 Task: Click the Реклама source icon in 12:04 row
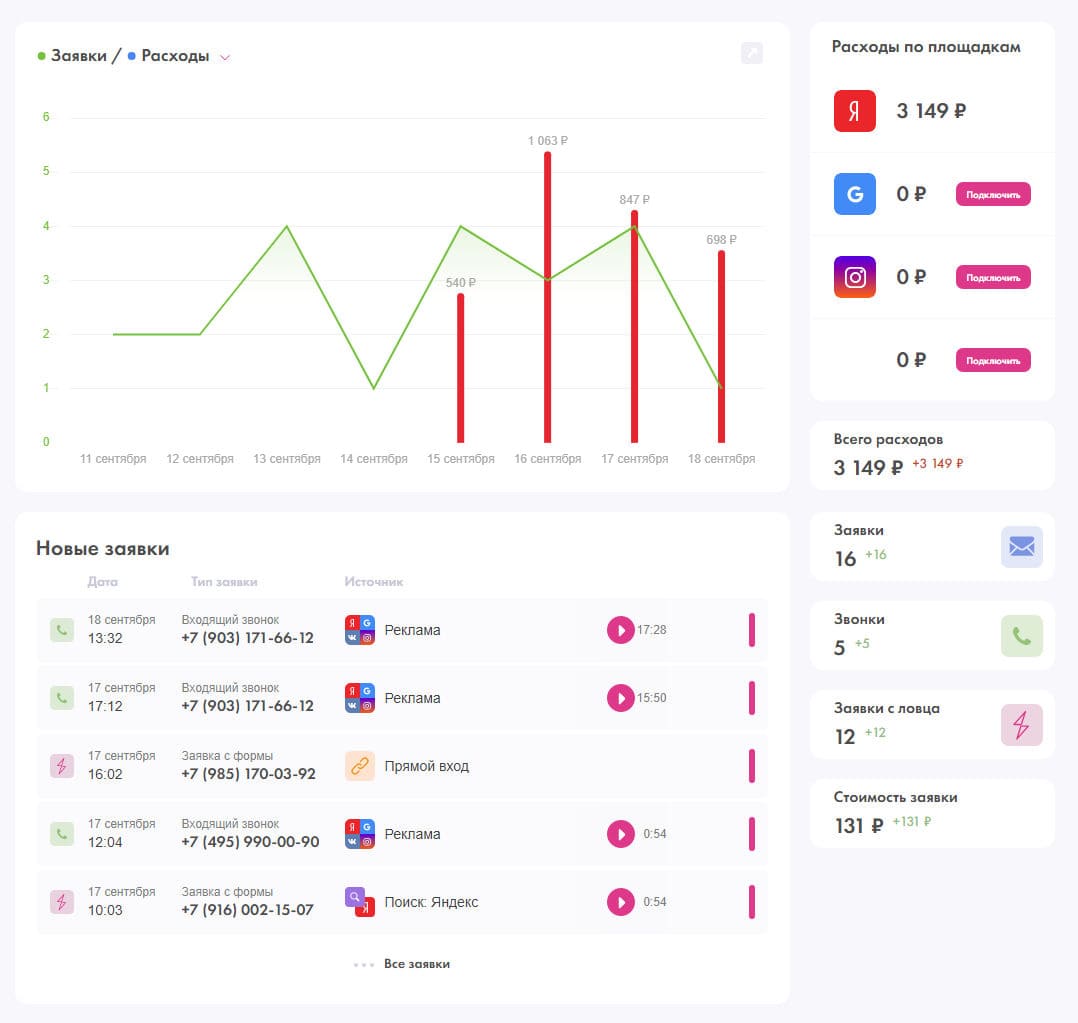[360, 834]
